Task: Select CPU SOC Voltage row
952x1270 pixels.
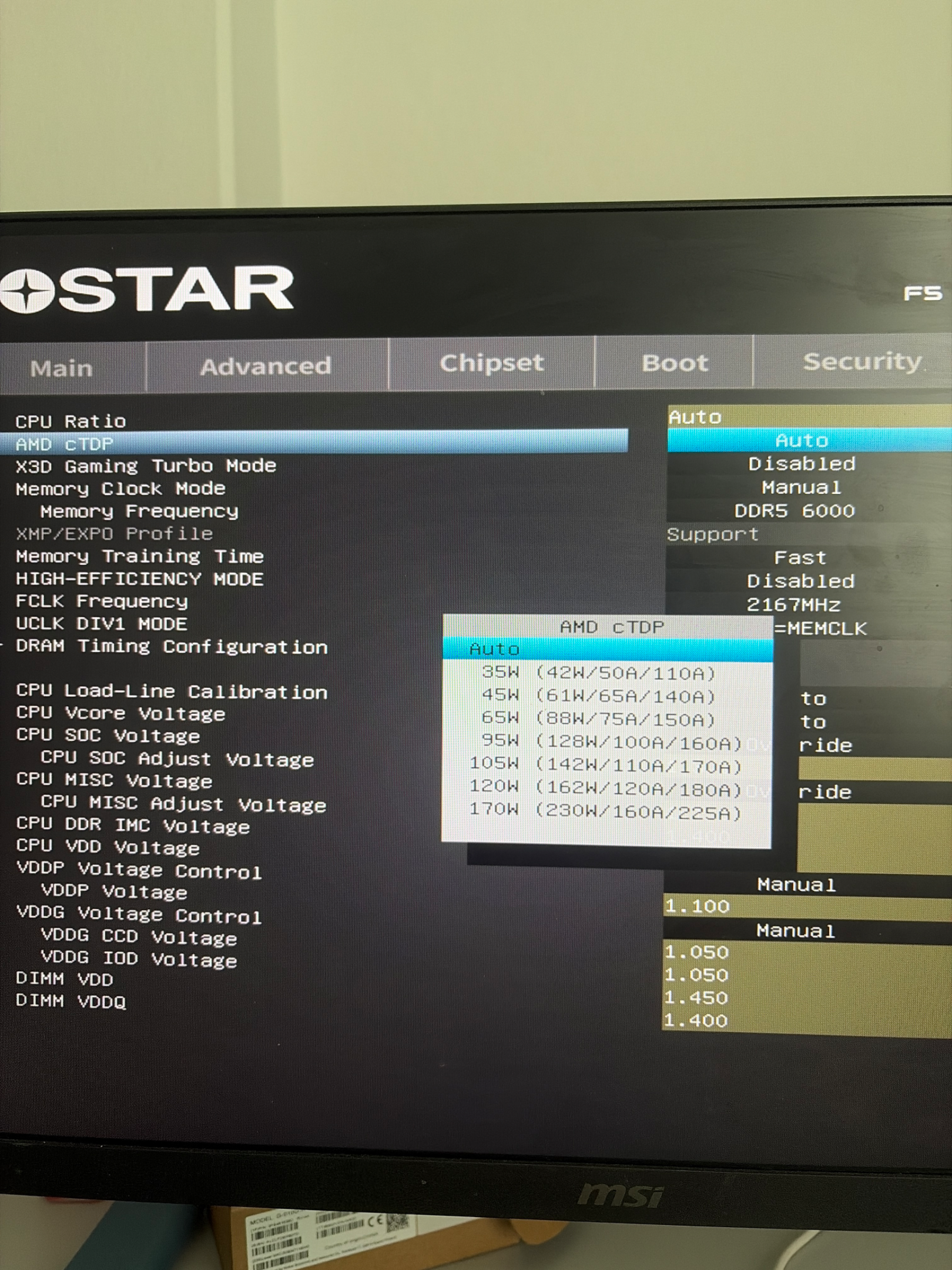Action: pos(108,736)
